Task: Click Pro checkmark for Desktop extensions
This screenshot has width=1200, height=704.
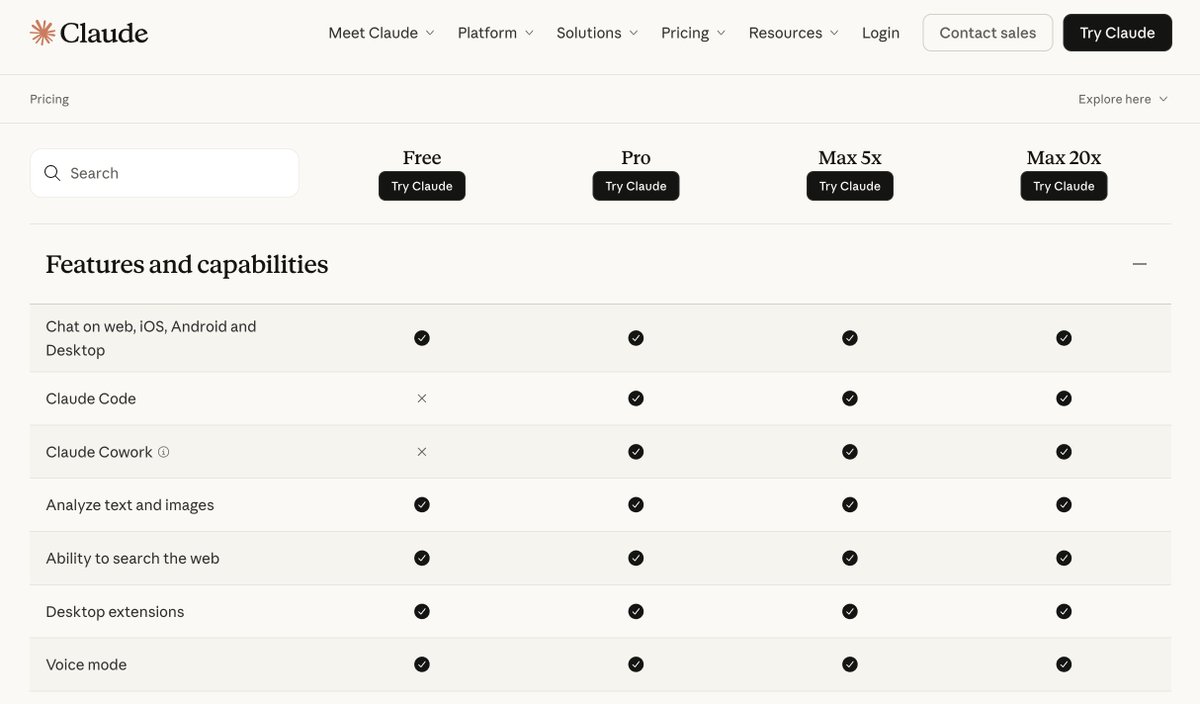Action: pyautogui.click(x=636, y=611)
